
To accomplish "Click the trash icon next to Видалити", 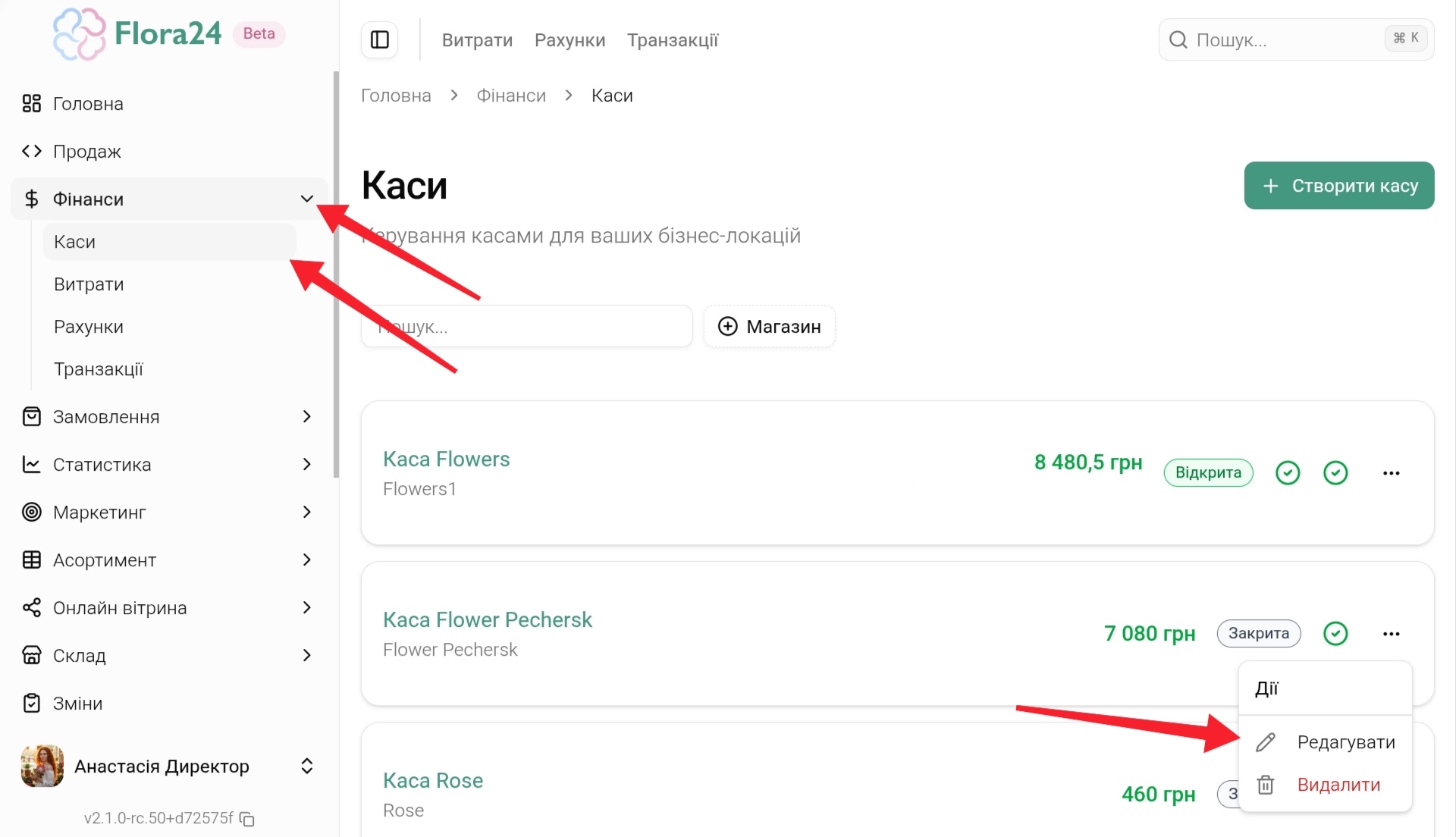I will pos(1266,785).
